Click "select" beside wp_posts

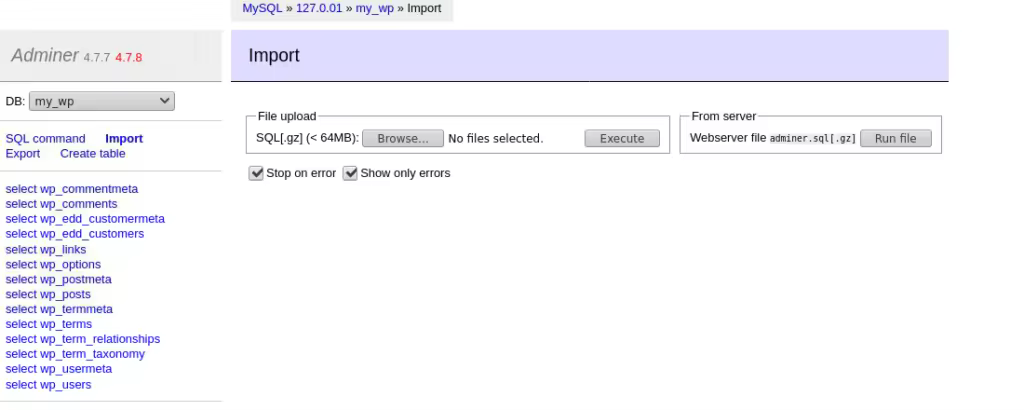coord(21,294)
